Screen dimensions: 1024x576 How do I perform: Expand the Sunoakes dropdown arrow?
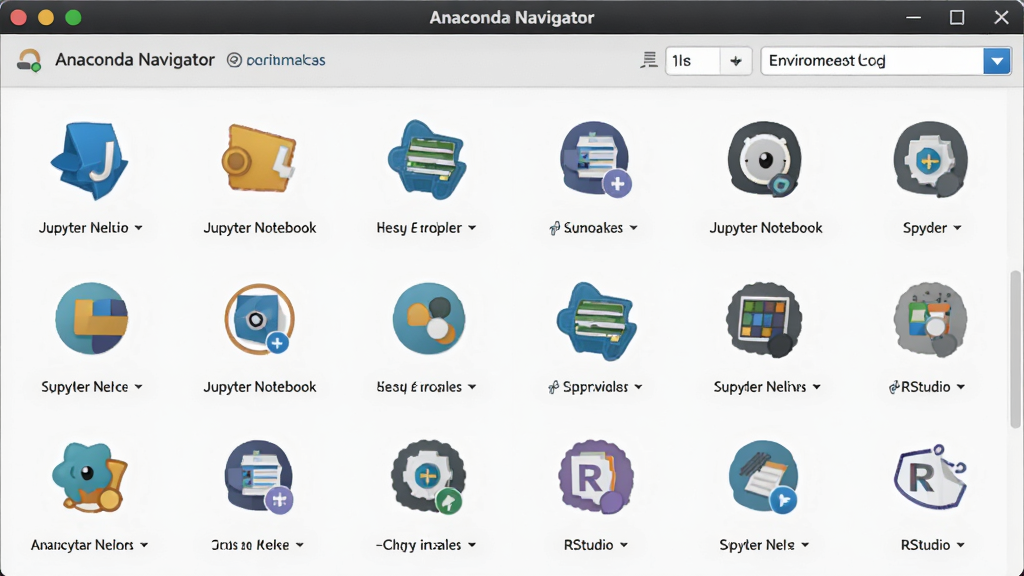[x=633, y=228]
